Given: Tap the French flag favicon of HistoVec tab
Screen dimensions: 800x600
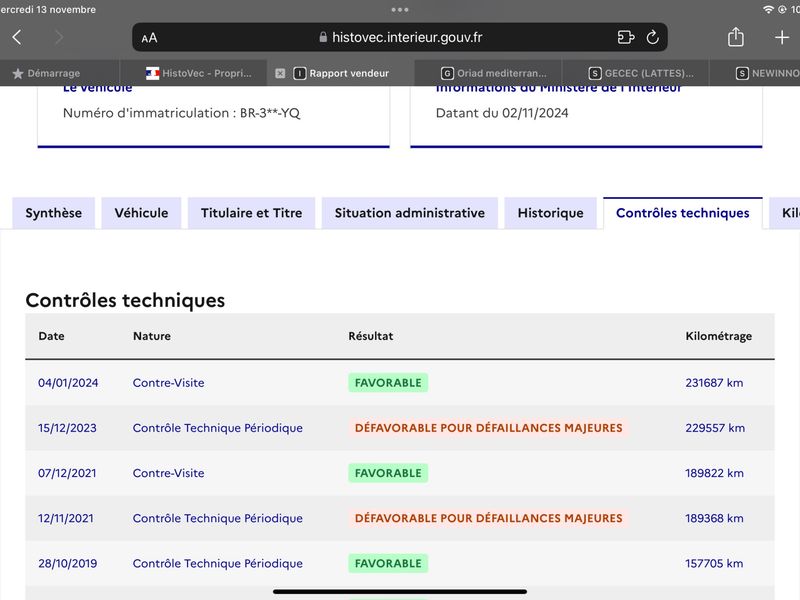Looking at the screenshot, I should (x=152, y=73).
